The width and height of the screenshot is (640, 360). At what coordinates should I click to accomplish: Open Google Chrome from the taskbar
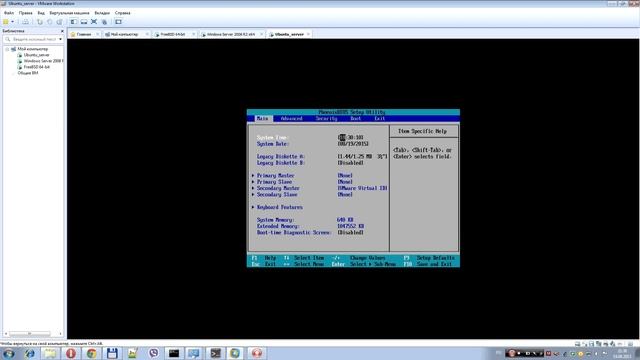click(91, 353)
